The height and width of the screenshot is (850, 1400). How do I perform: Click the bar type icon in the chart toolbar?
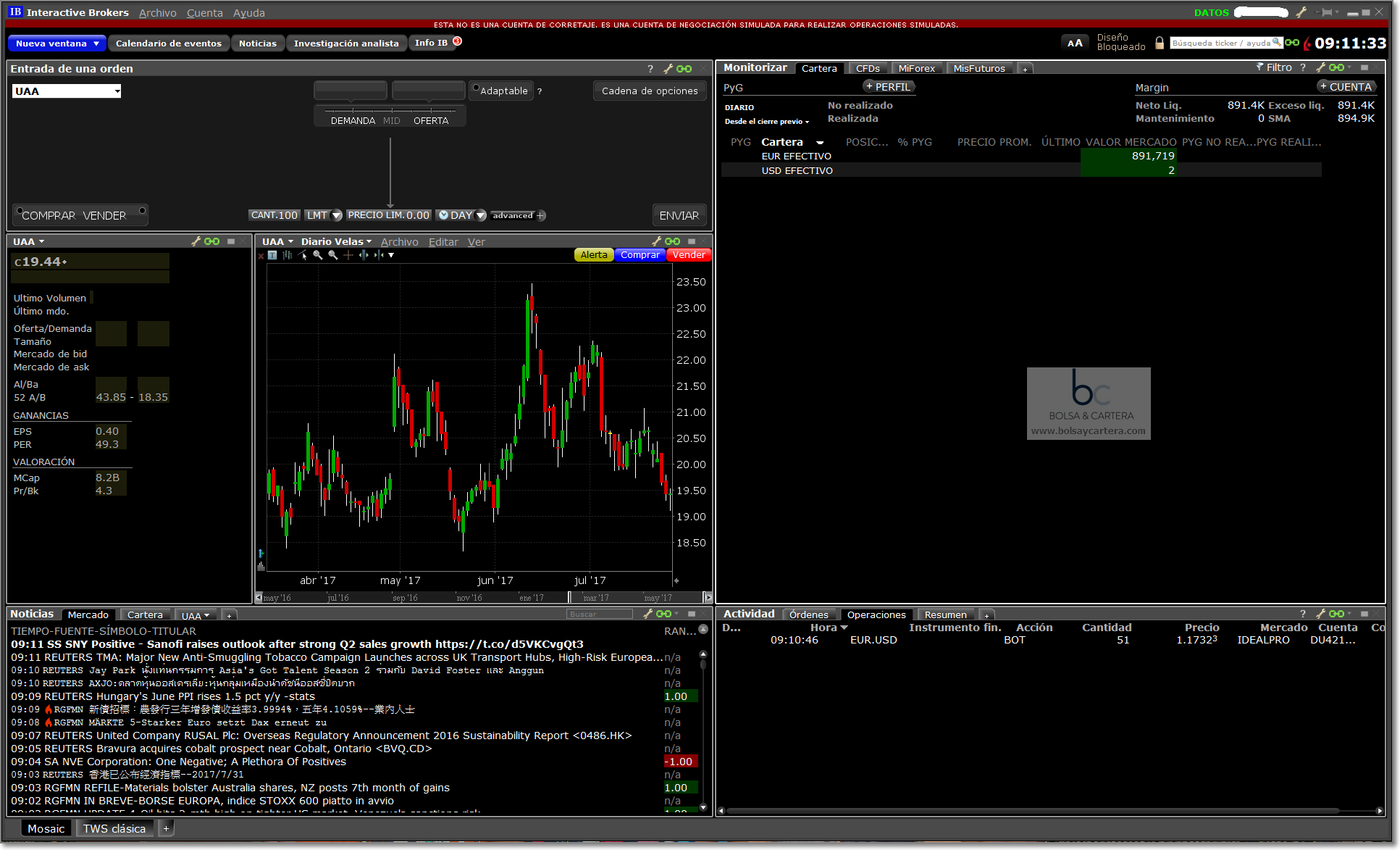click(288, 255)
